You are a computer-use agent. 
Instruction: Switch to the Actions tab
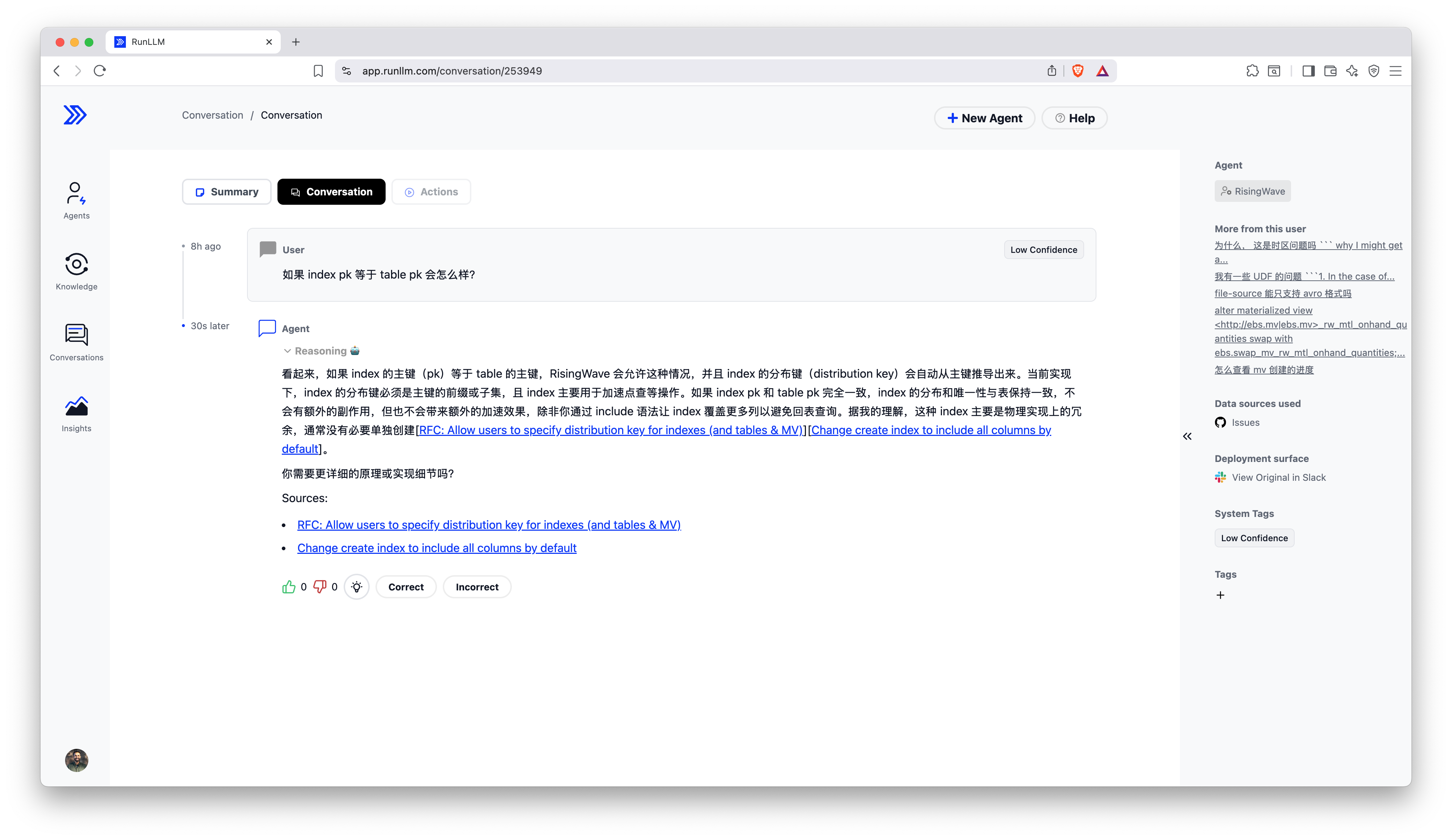coord(431,192)
